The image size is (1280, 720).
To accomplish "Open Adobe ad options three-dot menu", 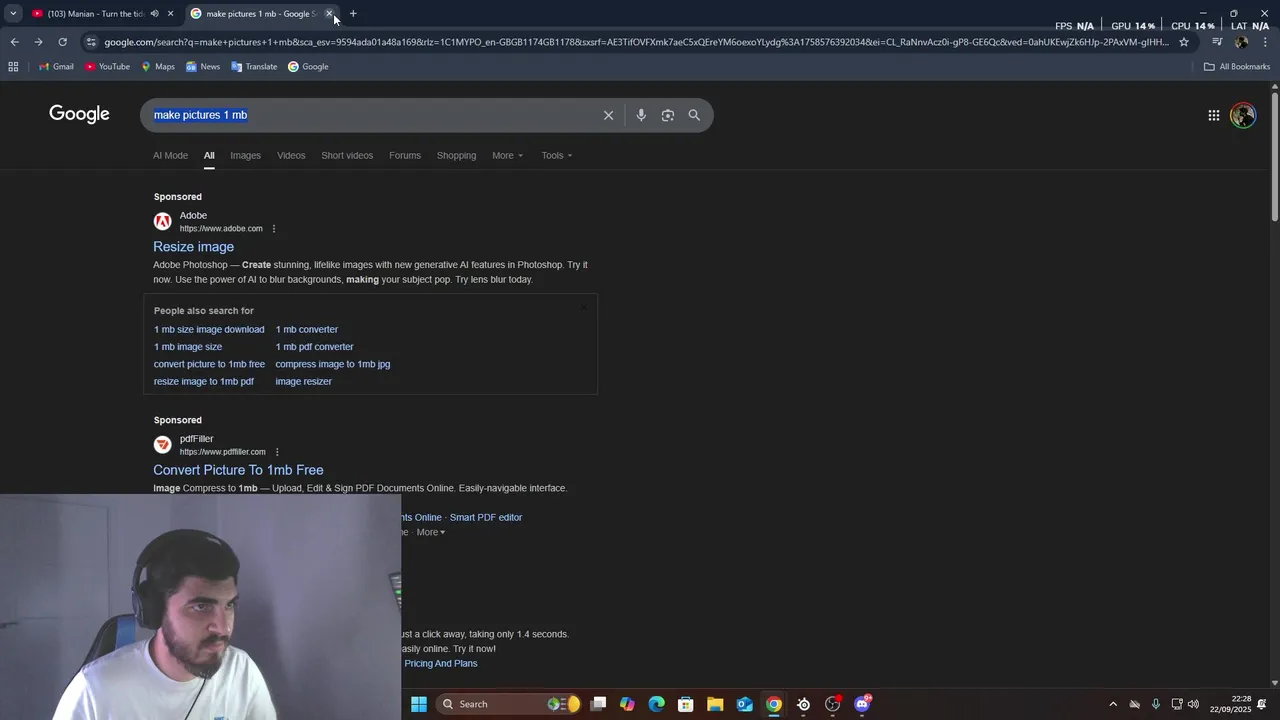I will point(274,229).
